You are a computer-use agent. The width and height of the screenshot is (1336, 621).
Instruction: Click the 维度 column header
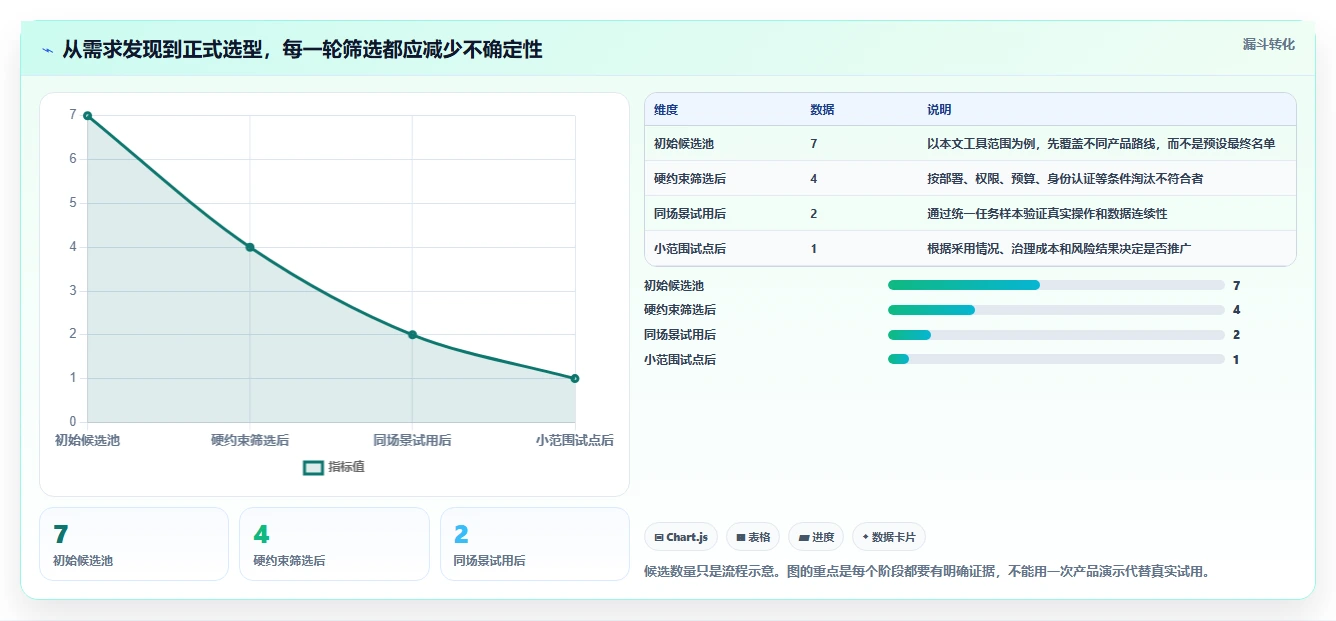pyautogui.click(x=666, y=110)
